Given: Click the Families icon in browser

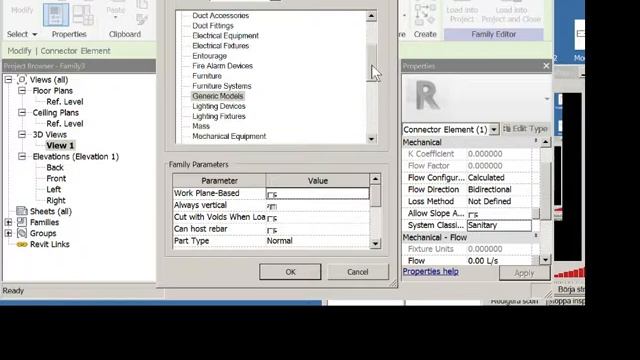Looking at the screenshot, I should point(22,222).
